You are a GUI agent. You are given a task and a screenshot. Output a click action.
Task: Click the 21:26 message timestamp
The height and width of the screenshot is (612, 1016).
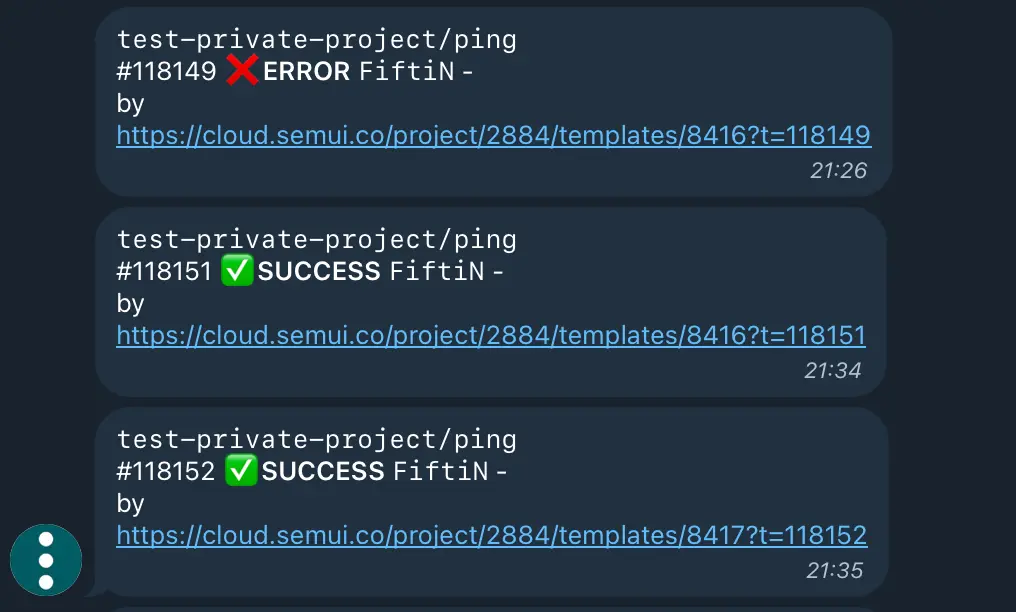838,170
